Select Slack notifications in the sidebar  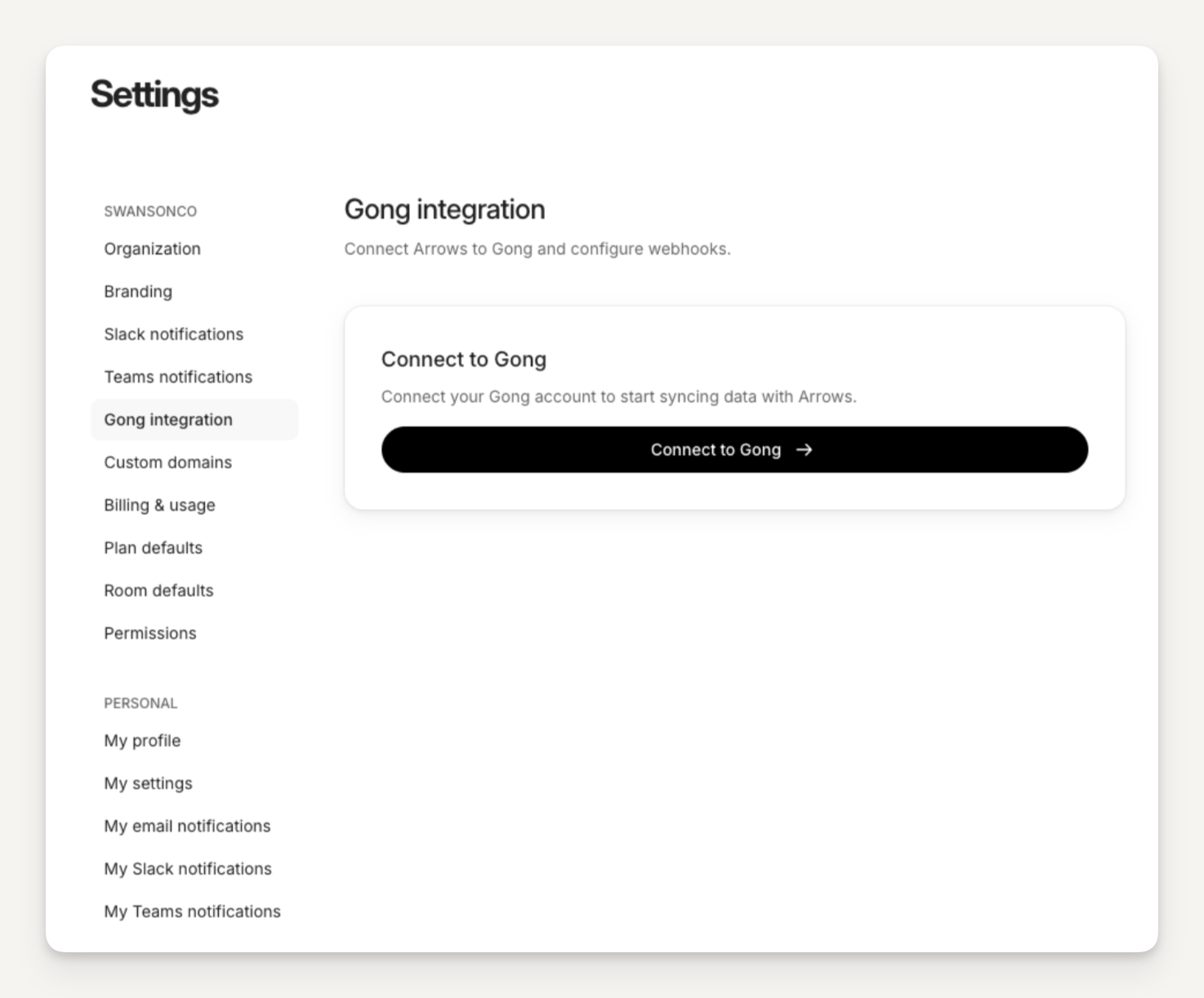pos(173,334)
